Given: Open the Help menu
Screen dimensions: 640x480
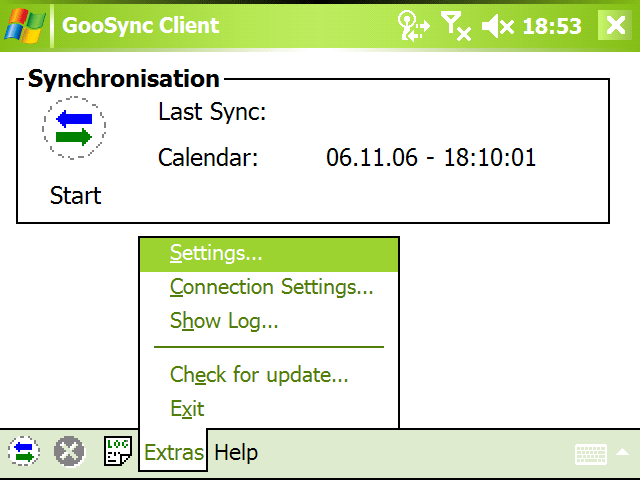Looking at the screenshot, I should [x=236, y=453].
